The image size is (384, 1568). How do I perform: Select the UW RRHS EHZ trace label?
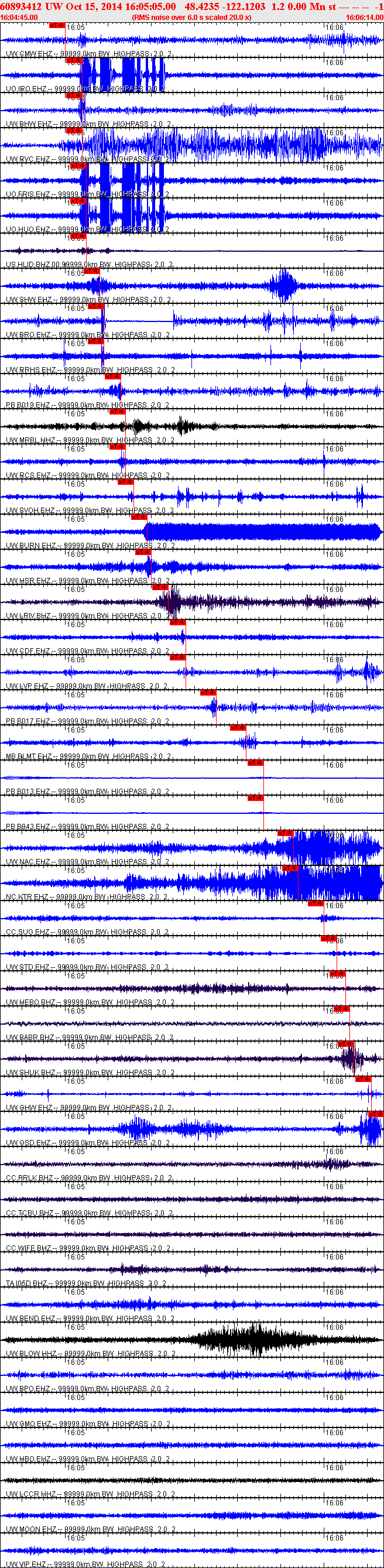(x=90, y=370)
